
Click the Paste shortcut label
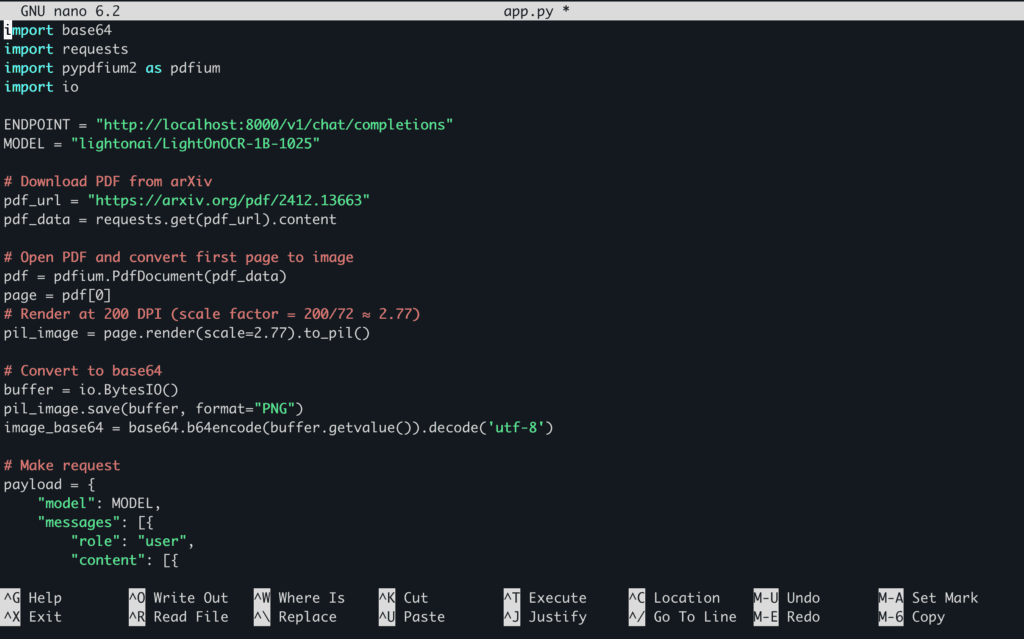[x=424, y=617]
